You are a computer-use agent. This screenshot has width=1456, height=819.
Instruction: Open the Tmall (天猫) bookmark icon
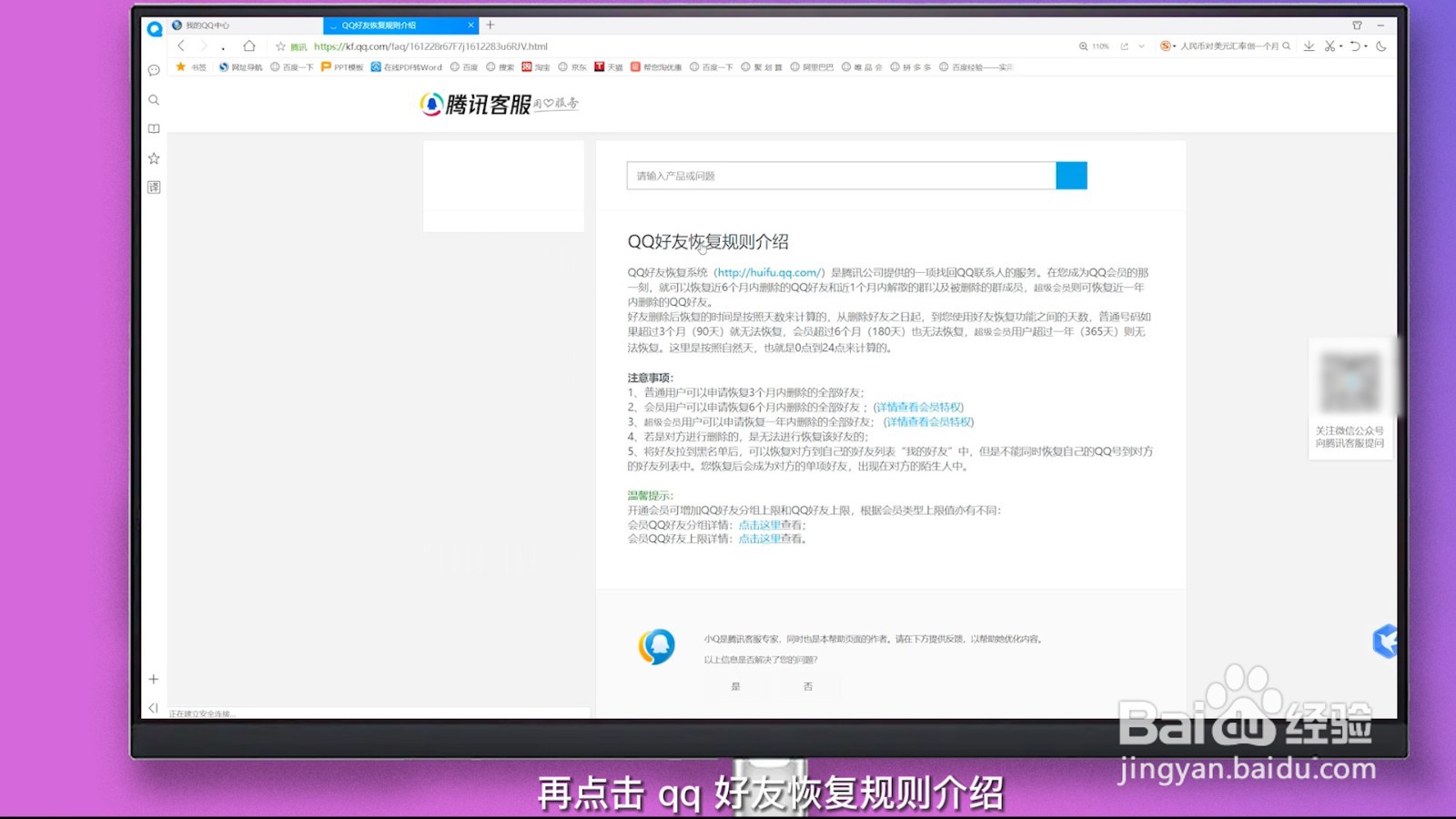click(x=600, y=66)
